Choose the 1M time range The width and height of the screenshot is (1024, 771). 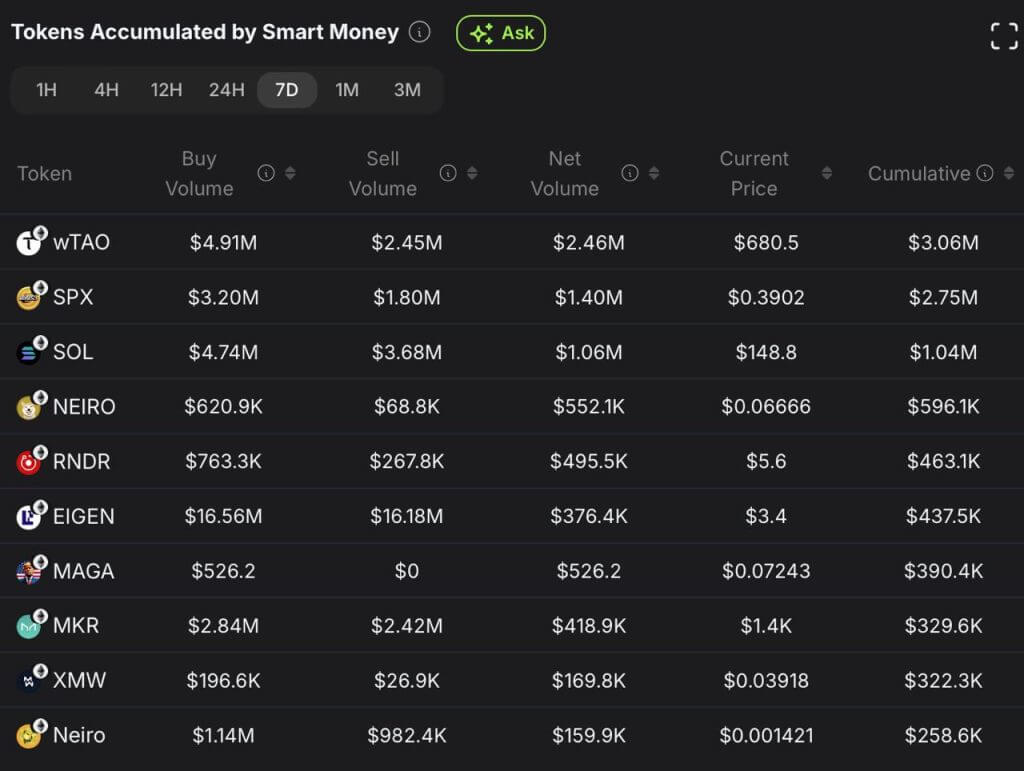[347, 89]
